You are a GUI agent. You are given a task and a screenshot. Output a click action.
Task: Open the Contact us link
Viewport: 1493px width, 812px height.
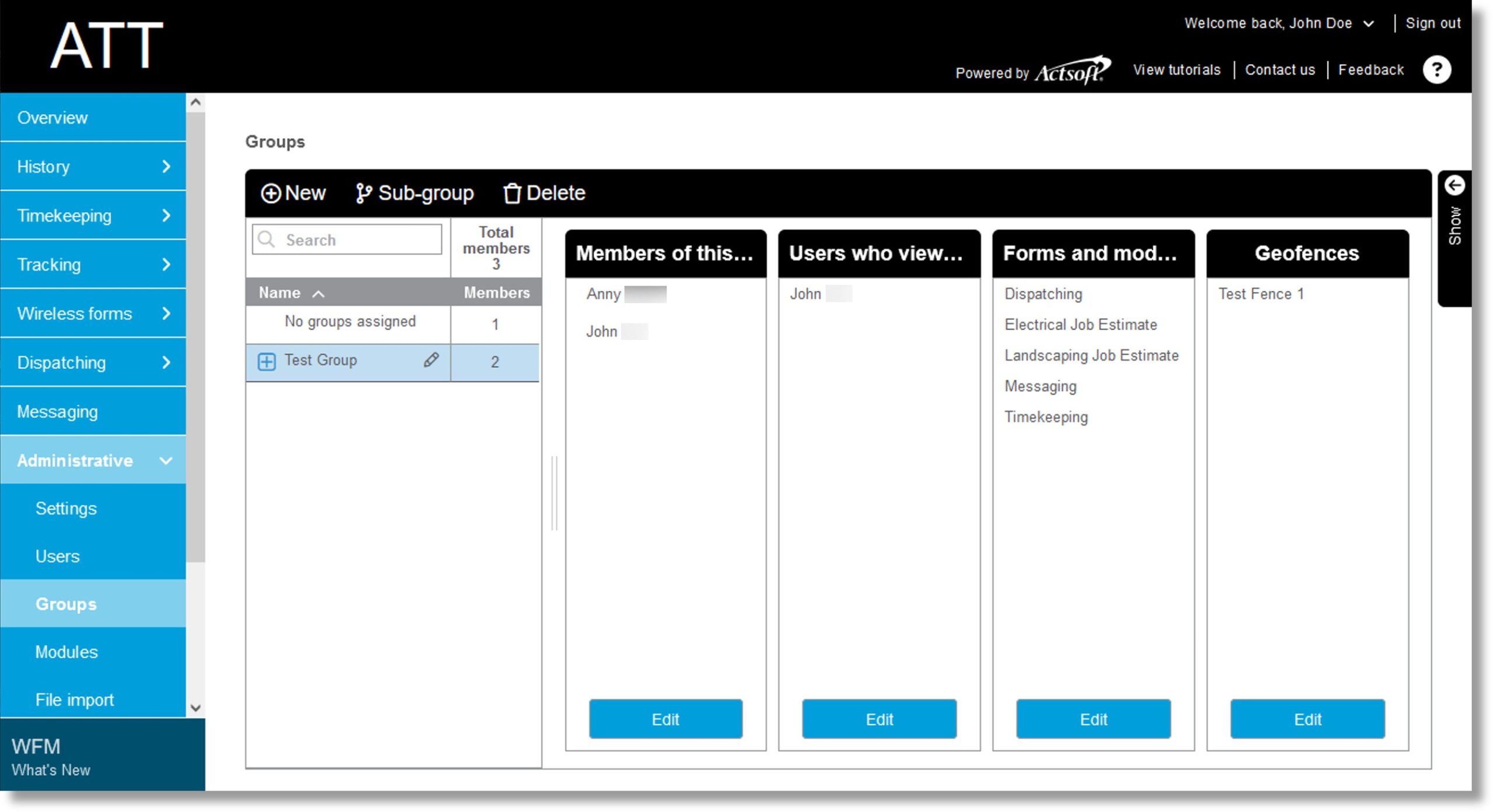click(1280, 70)
